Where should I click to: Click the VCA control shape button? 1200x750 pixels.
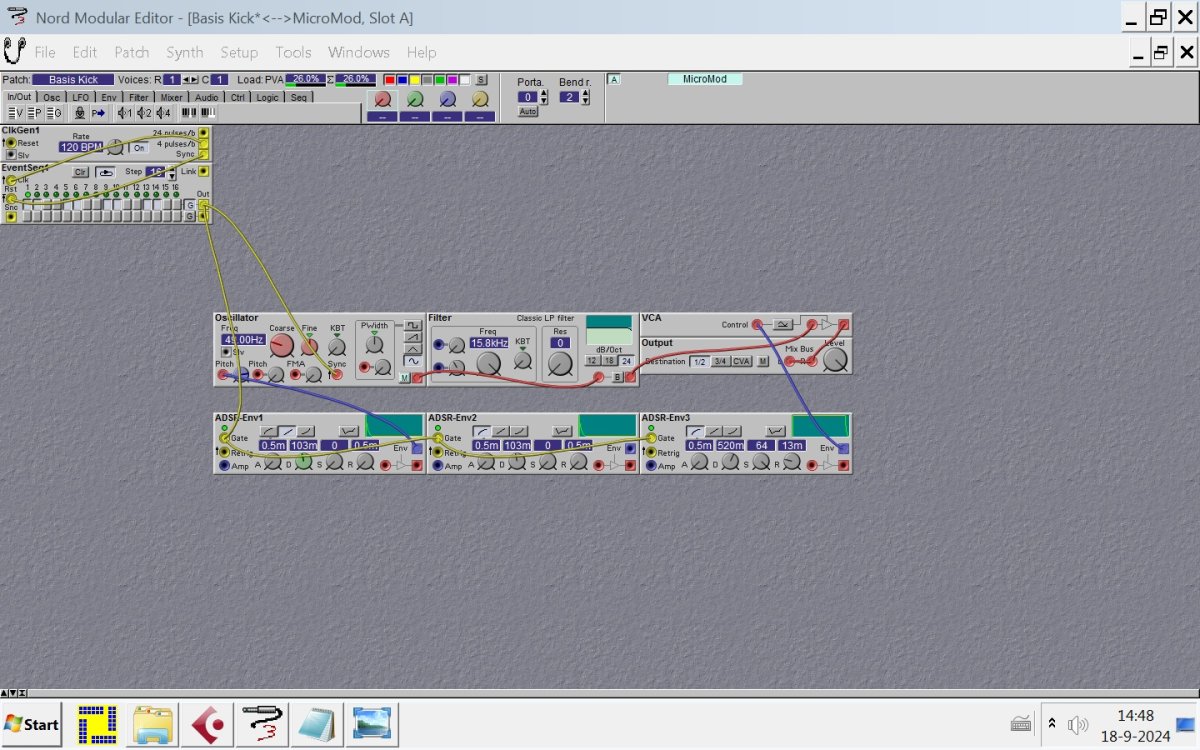(x=783, y=324)
